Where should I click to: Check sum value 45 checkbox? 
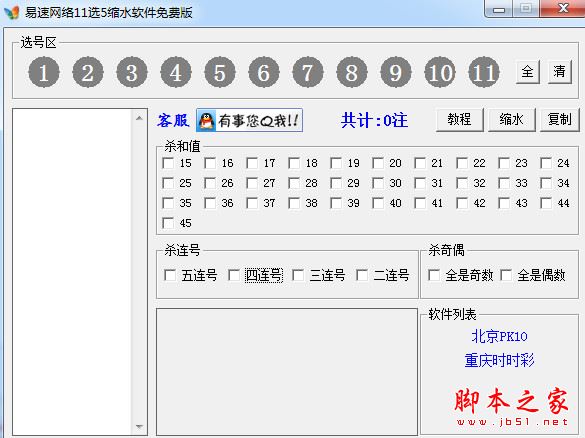point(168,223)
